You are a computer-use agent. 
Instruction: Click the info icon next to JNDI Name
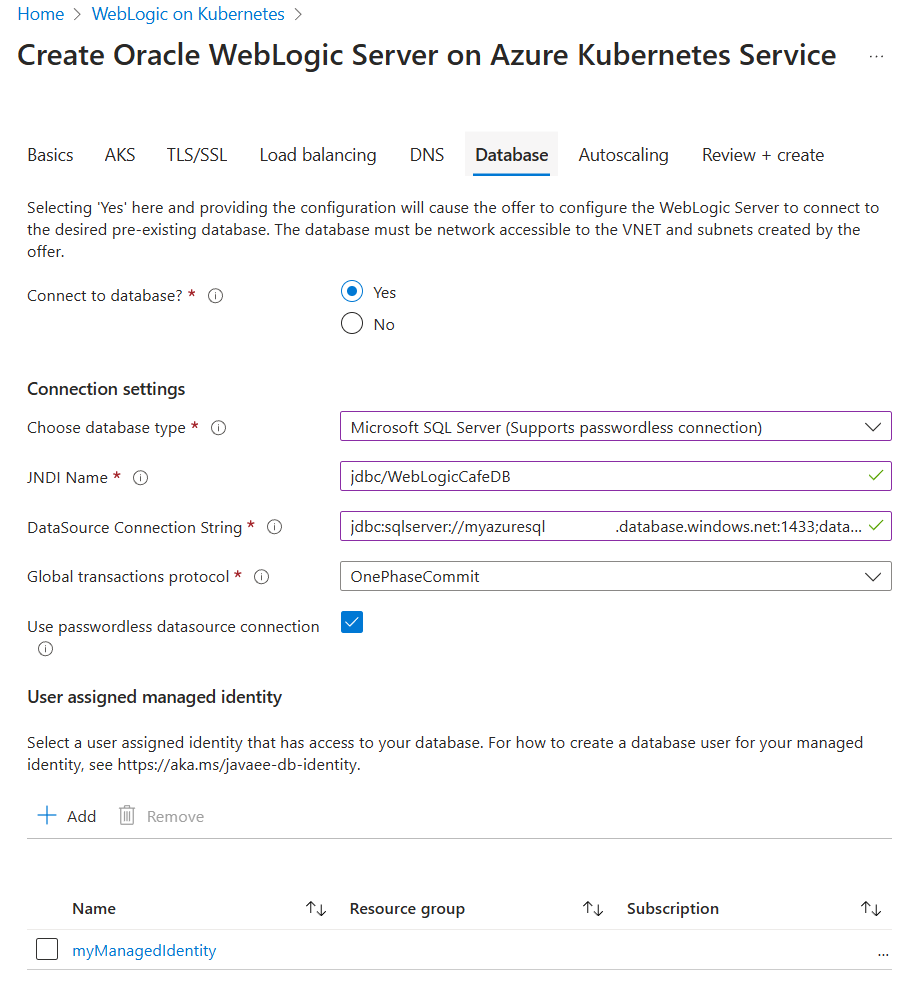click(140, 477)
